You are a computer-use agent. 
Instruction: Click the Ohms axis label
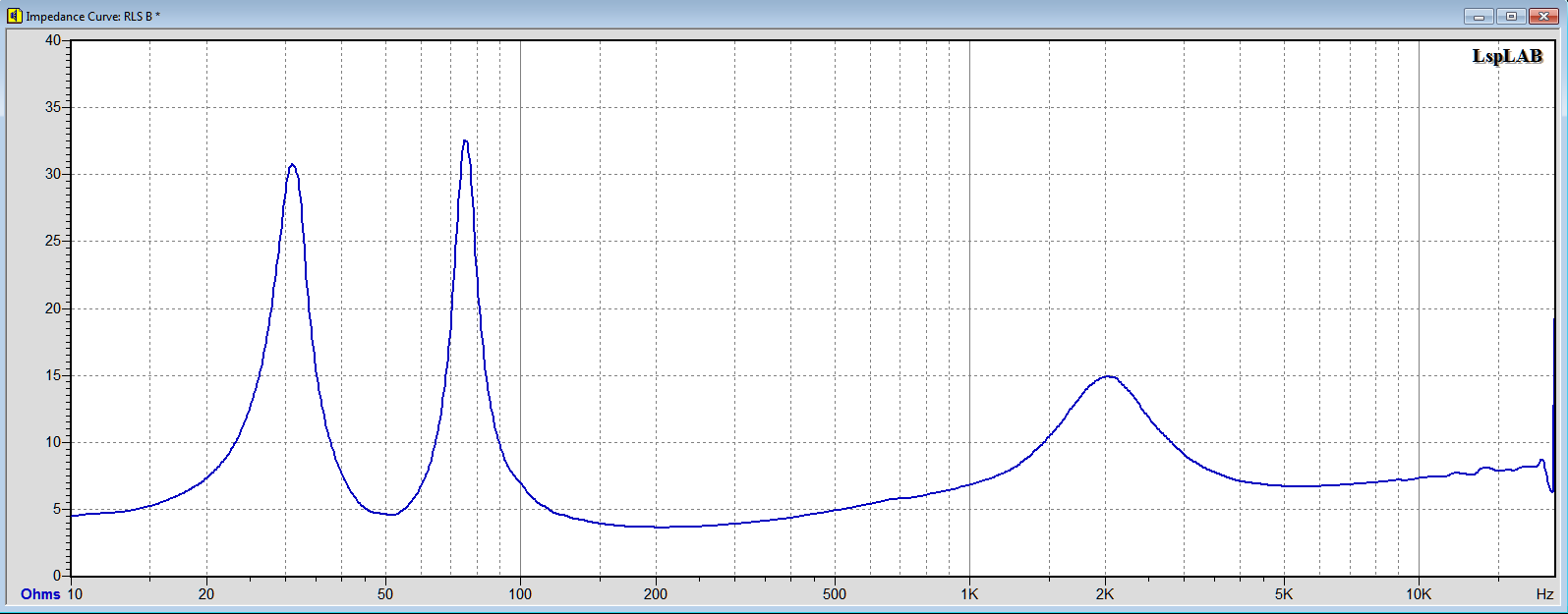coord(40,594)
